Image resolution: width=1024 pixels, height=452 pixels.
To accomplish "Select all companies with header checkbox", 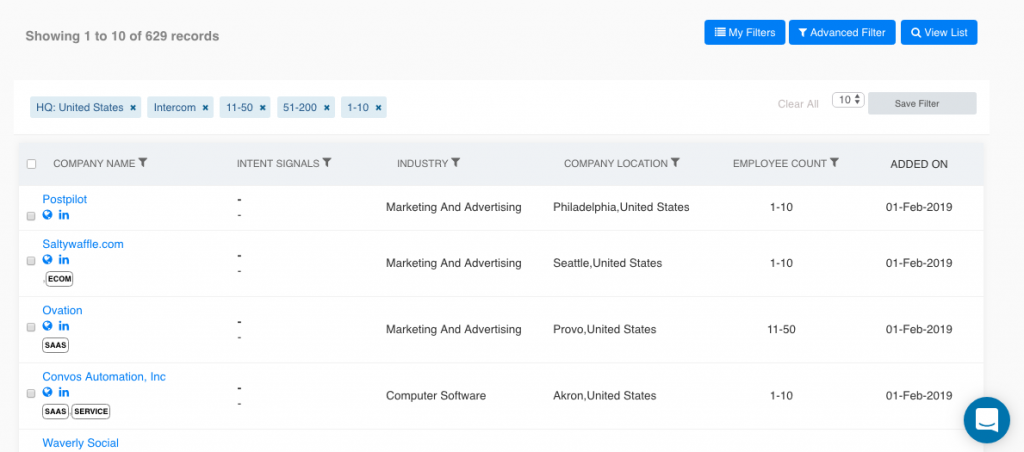I will (31, 164).
